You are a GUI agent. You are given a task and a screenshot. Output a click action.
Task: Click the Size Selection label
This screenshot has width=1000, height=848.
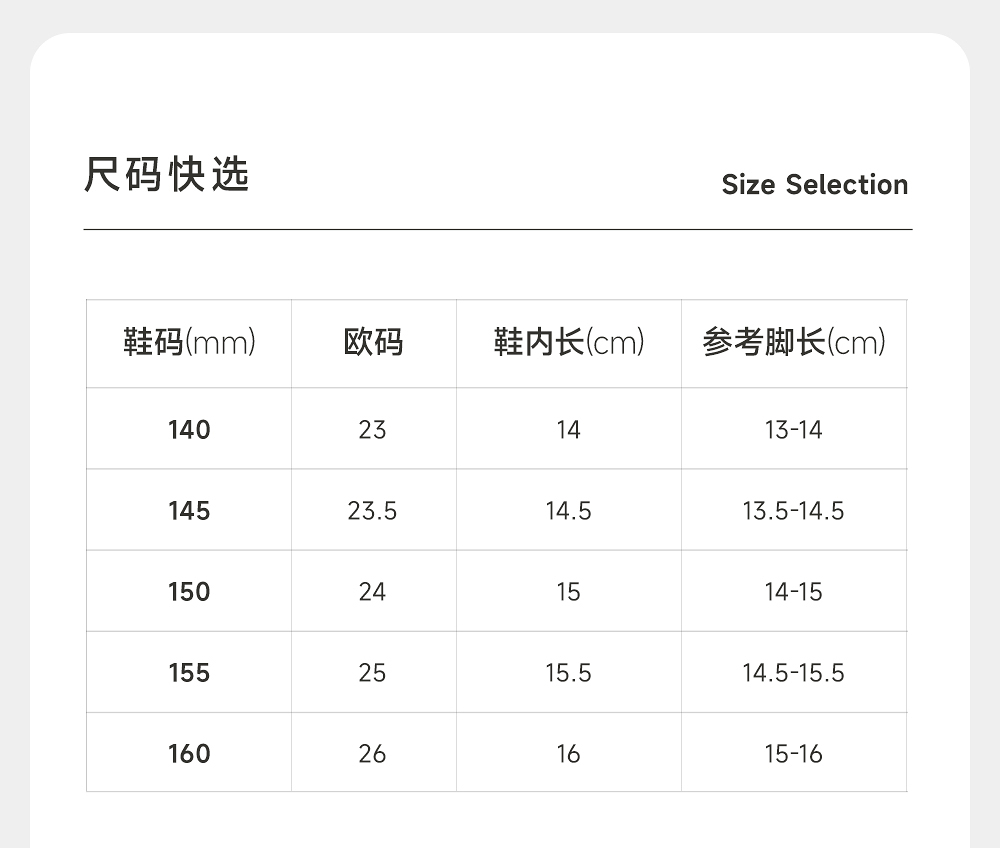point(814,185)
